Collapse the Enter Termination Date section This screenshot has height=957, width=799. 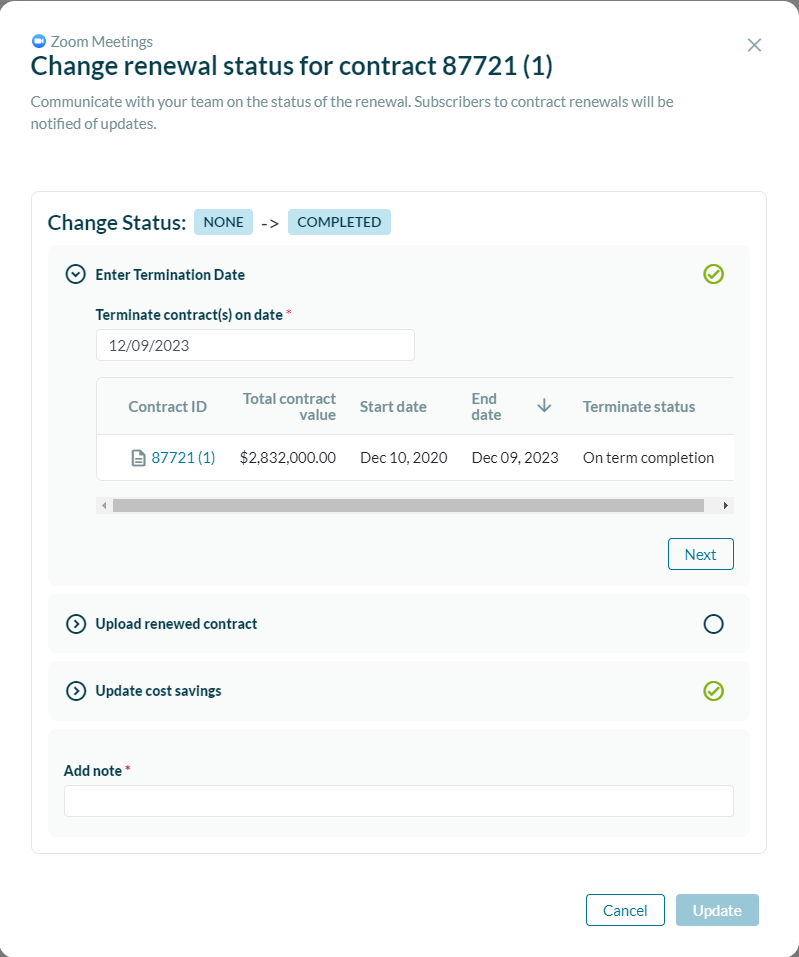coord(76,275)
